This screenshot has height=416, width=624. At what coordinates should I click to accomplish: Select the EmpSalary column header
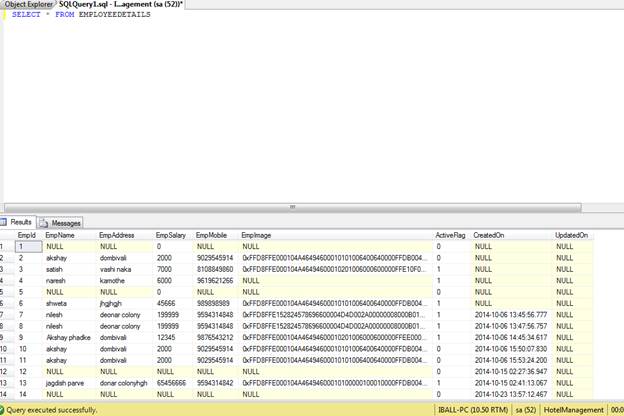coord(171,235)
